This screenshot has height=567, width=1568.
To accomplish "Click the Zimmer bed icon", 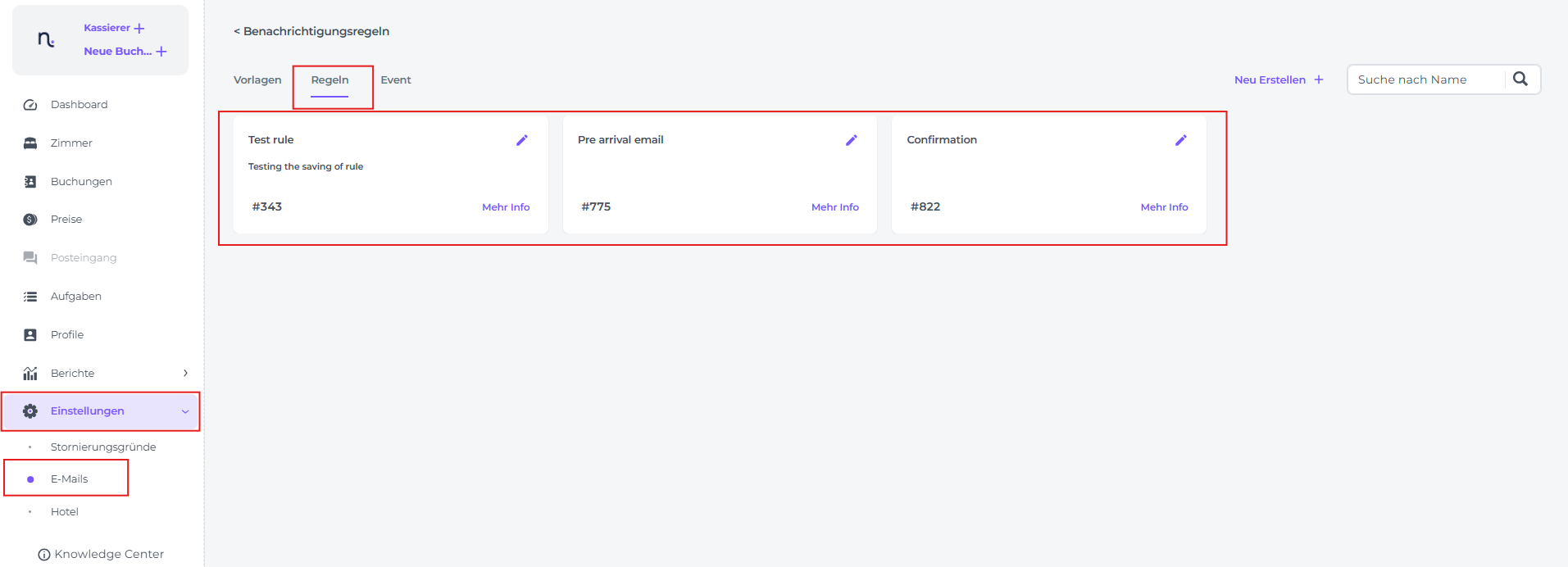I will click(x=30, y=143).
